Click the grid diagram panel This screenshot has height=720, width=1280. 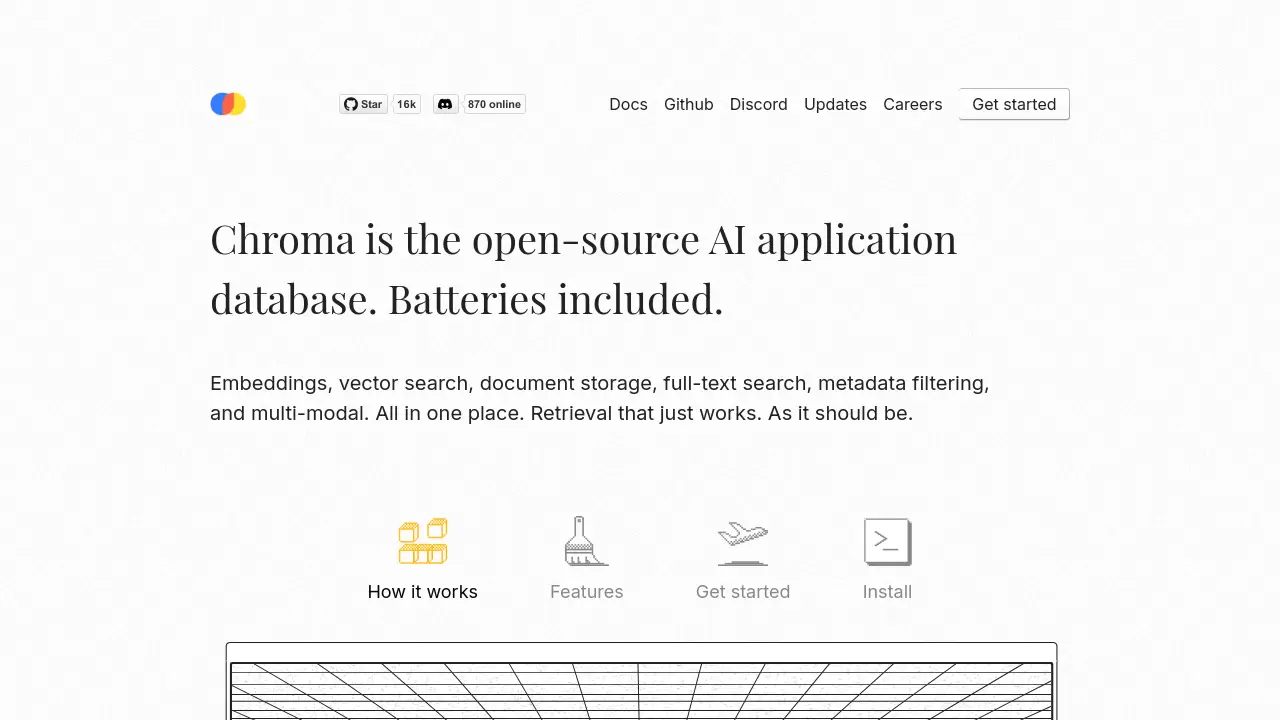pyautogui.click(x=641, y=682)
